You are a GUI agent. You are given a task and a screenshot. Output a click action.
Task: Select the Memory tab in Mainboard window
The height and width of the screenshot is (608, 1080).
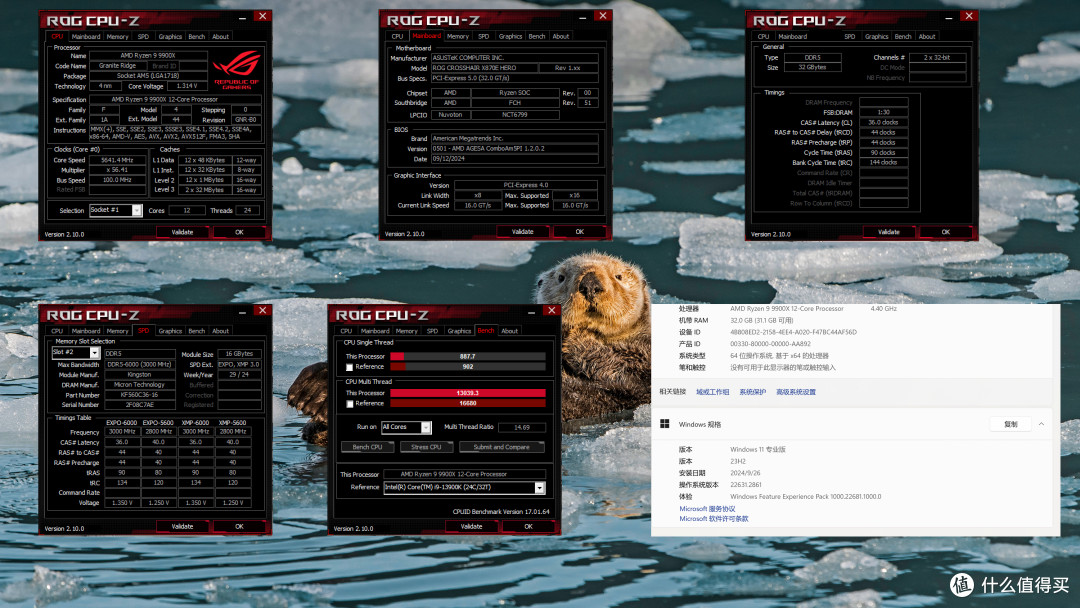(x=457, y=35)
